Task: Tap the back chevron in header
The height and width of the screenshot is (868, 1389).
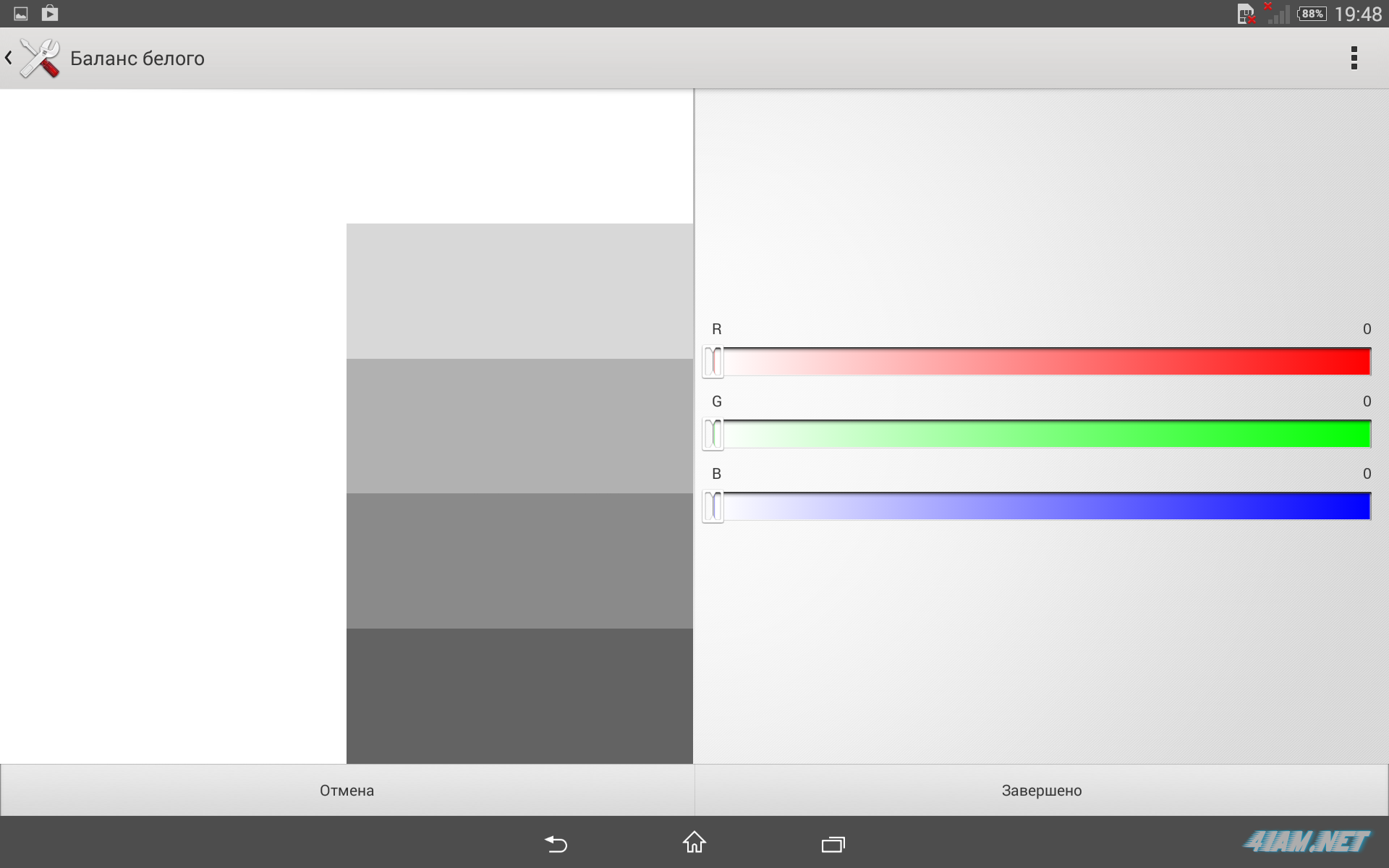Action: click(x=9, y=58)
